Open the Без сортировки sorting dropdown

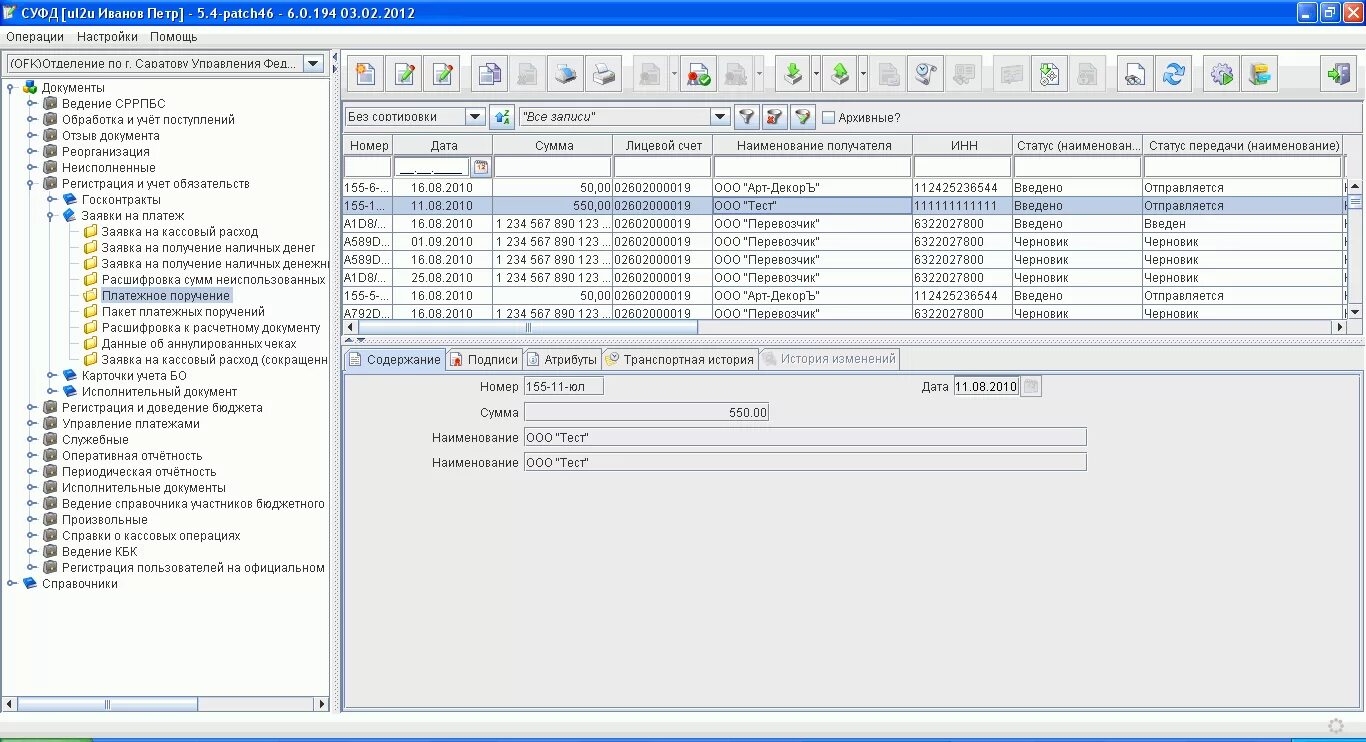(x=475, y=117)
